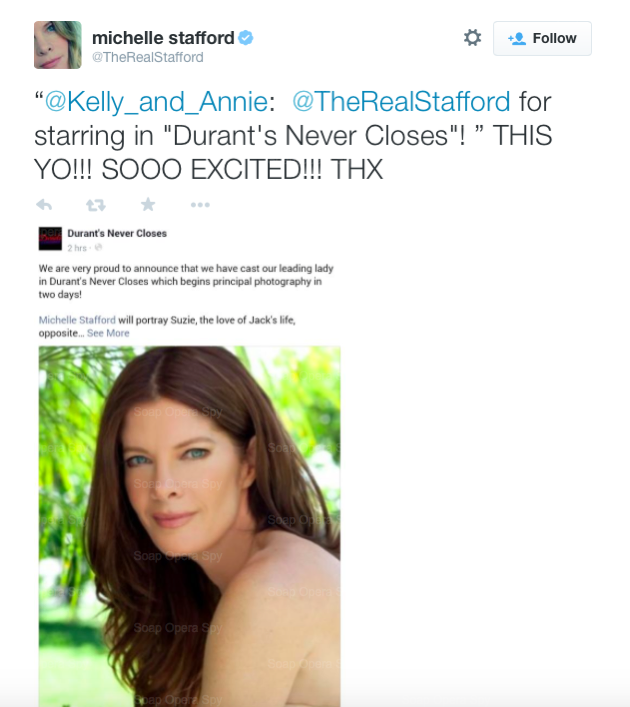Viewport: 630px width, 707px height.
Task: Click the globe privacy icon next to timestamp
Action: point(99,247)
